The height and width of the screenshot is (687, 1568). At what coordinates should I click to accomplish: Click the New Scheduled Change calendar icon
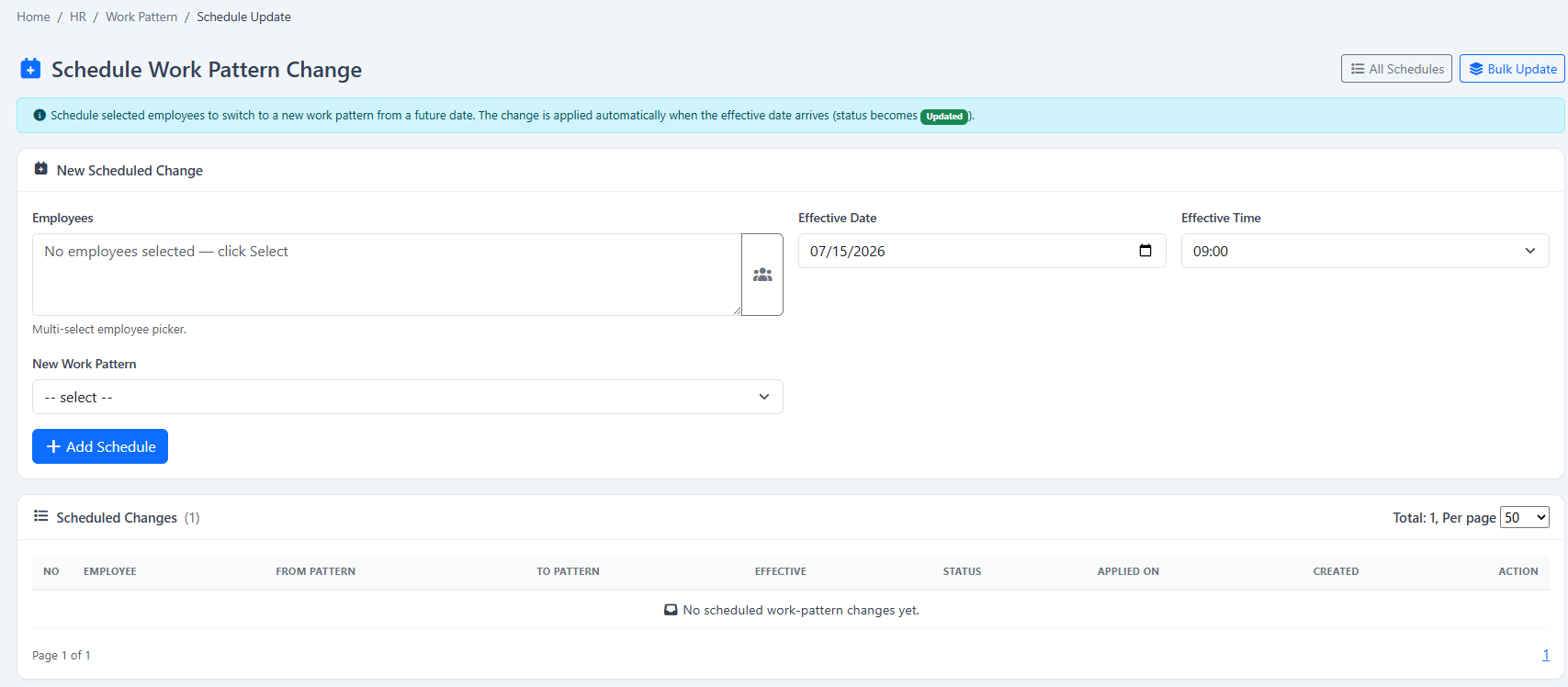[x=40, y=169]
